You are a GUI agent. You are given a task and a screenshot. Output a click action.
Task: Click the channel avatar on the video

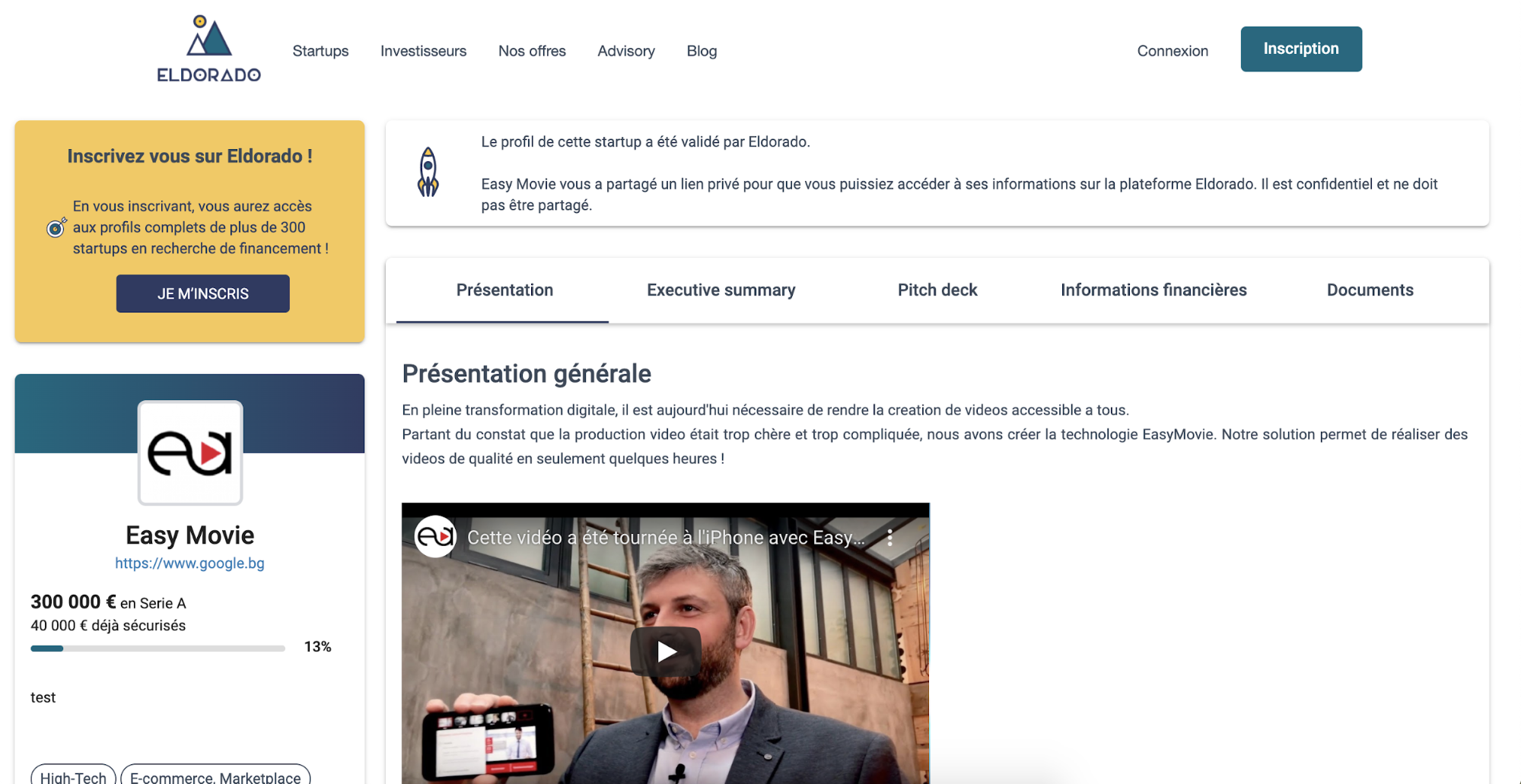pos(435,537)
